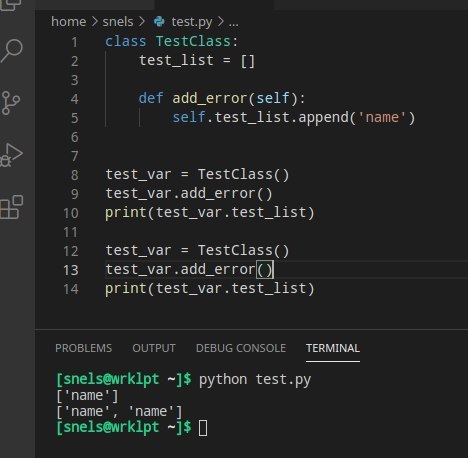Click 'test_var = TestClass()' on line 8

coord(197,175)
